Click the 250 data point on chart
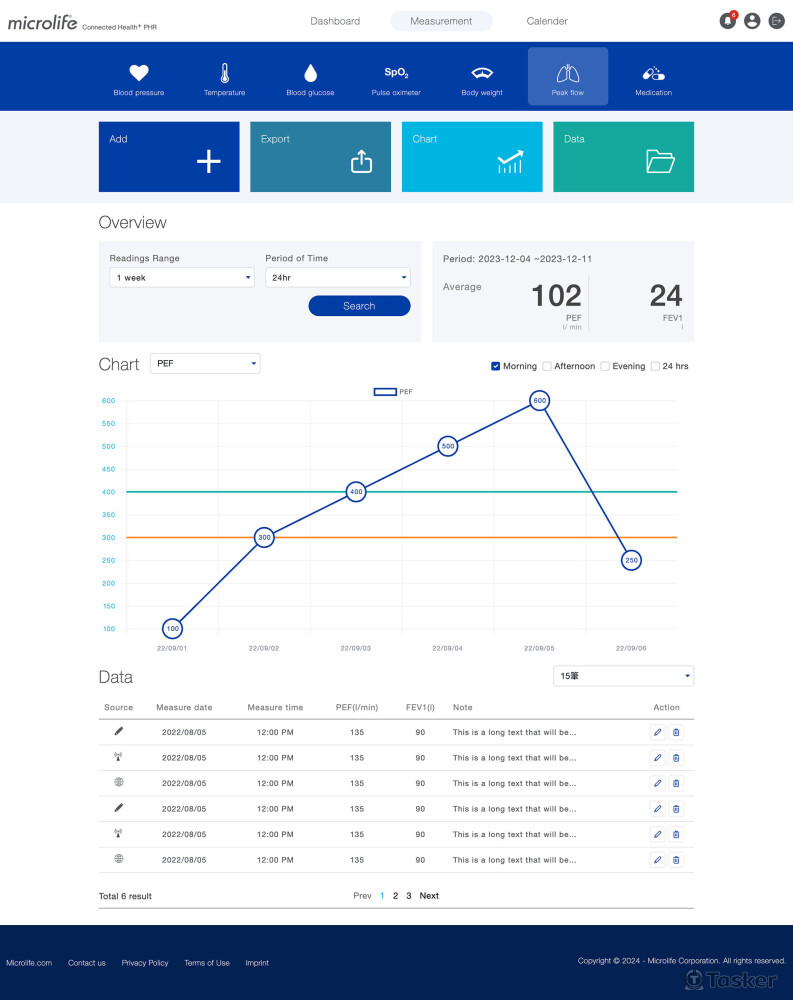The height and width of the screenshot is (1000, 793). 631,561
